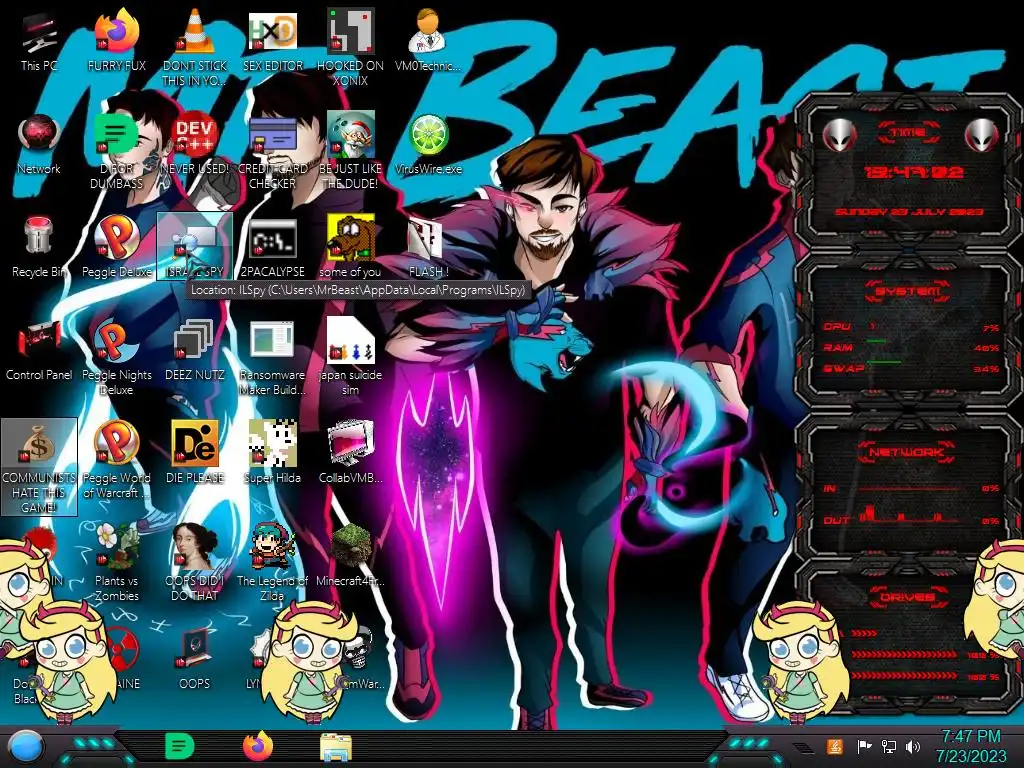The image size is (1024, 768).
Task: Click the NETWORK widget header
Action: 908,452
